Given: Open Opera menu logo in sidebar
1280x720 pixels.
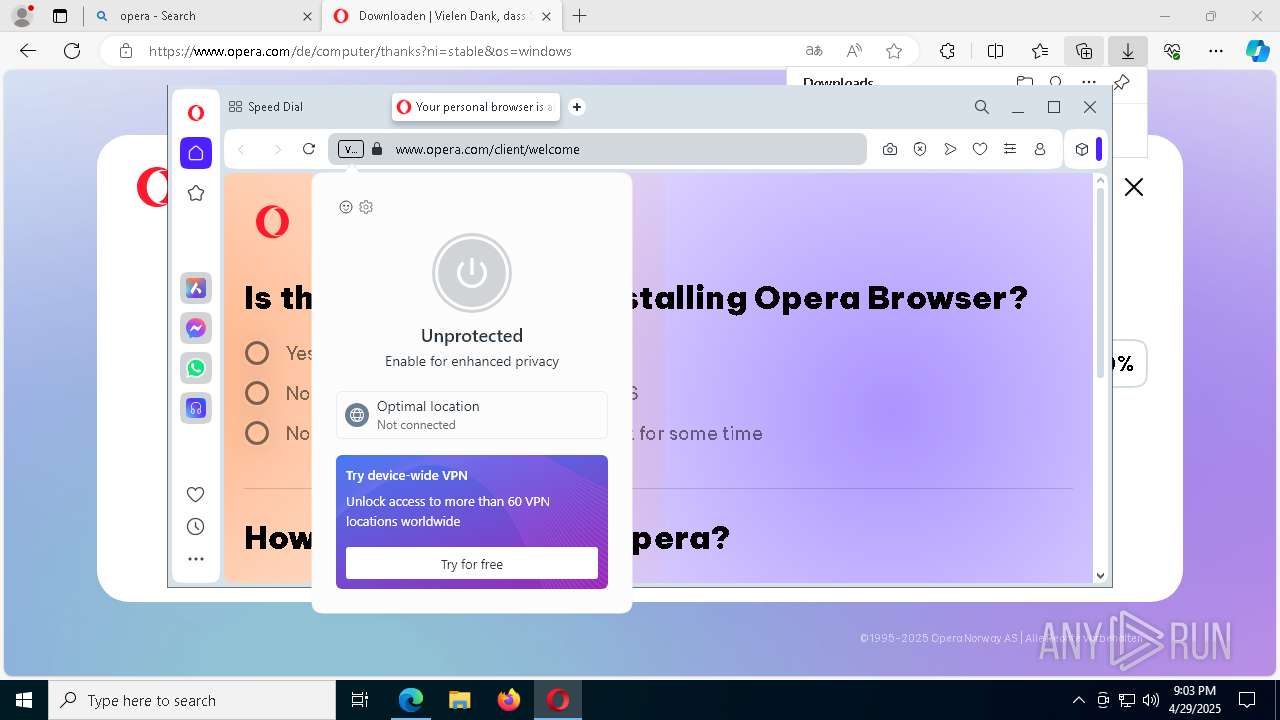Looking at the screenshot, I should click(x=196, y=113).
